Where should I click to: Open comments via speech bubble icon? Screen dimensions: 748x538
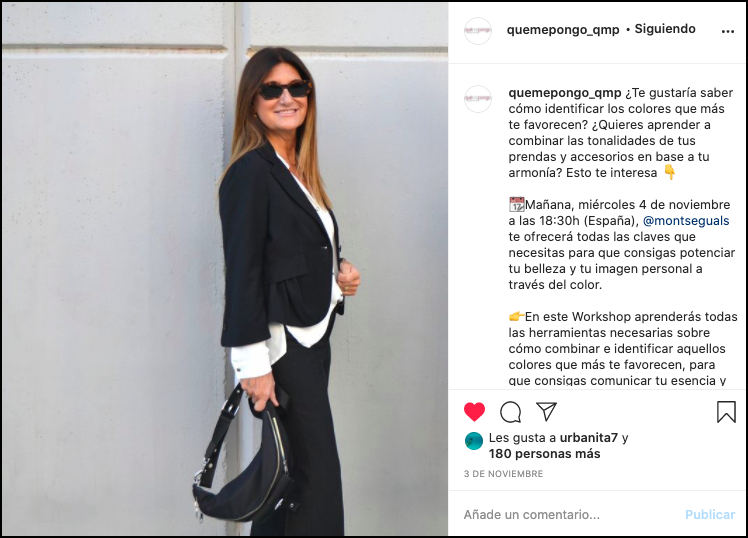click(510, 412)
